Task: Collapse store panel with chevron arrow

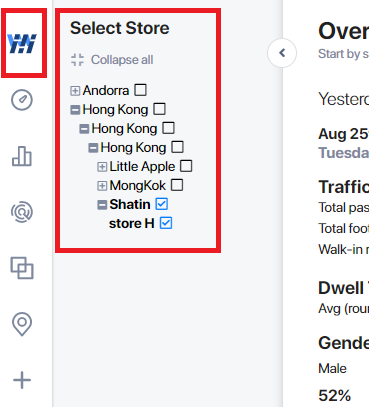Action: 282,53
